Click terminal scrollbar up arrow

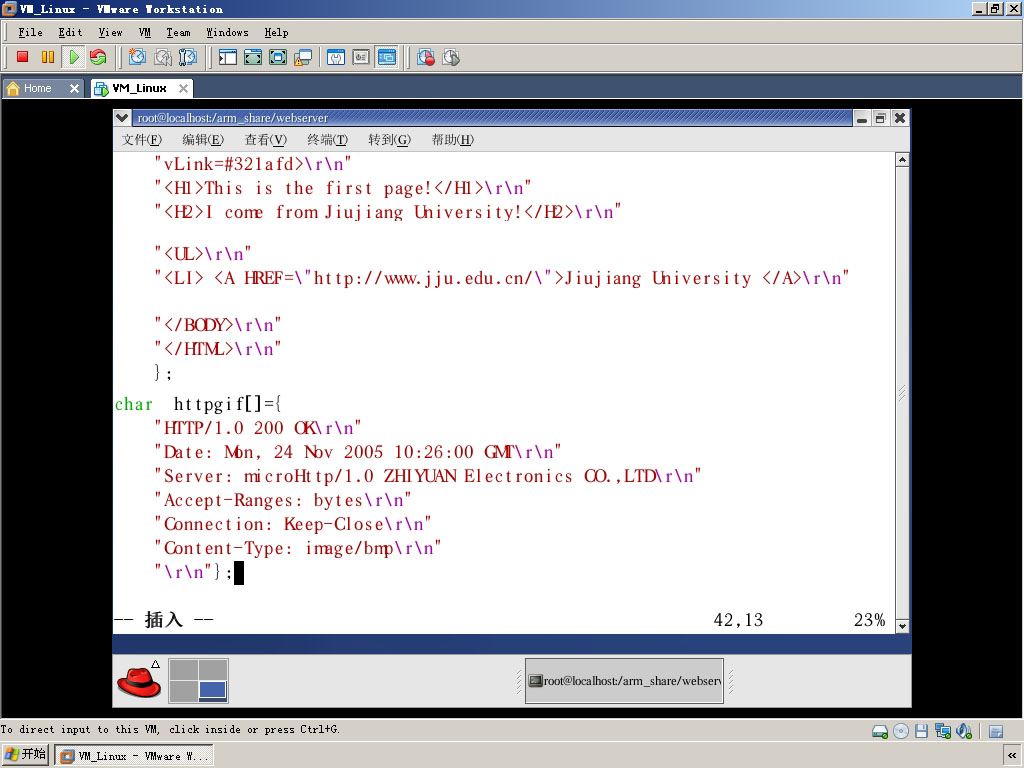tap(902, 160)
